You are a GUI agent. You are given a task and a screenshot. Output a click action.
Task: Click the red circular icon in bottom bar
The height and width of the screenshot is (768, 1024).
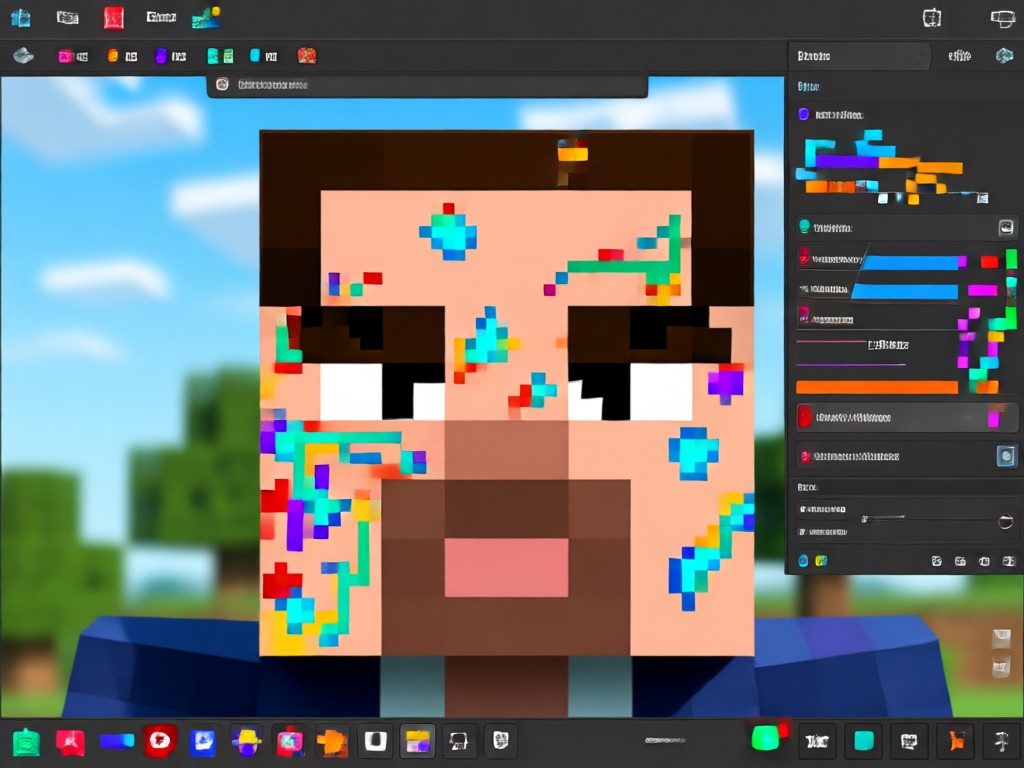(160, 741)
